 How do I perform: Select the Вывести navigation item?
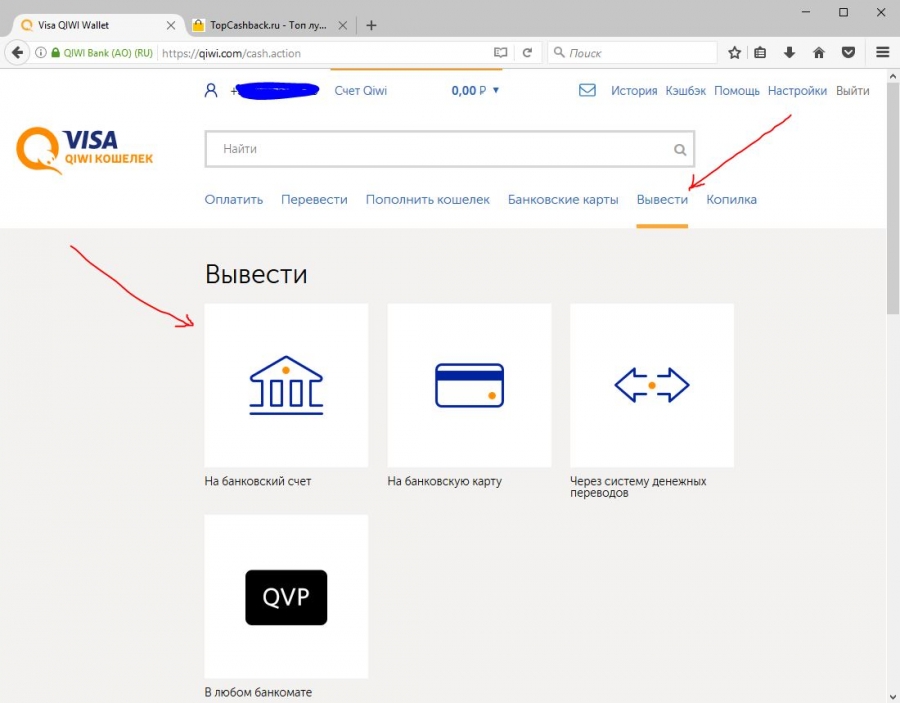(662, 200)
